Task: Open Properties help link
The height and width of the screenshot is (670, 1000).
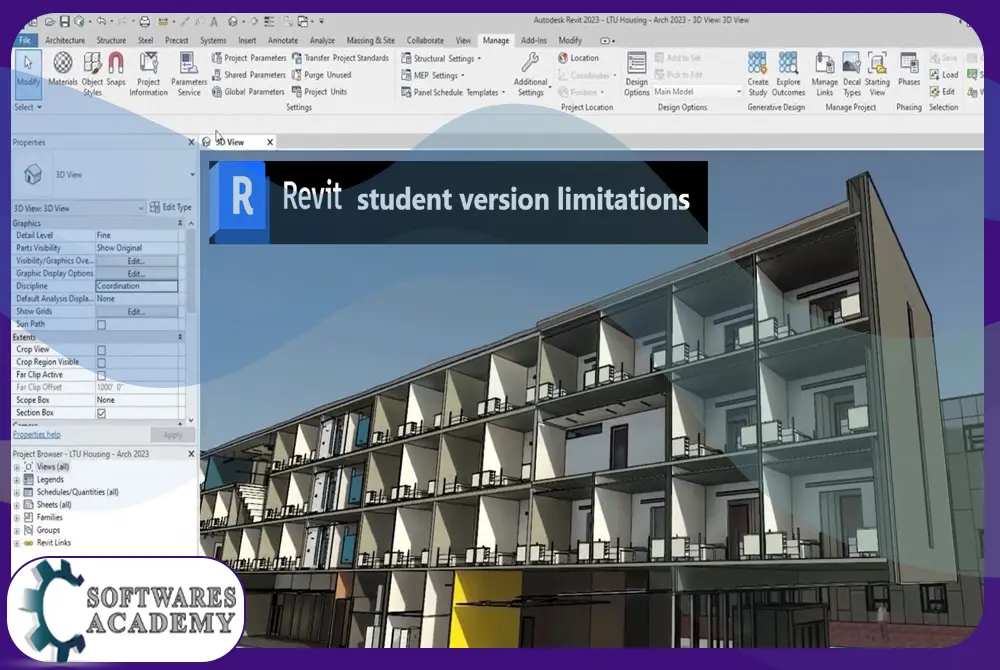Action: click(x=36, y=435)
